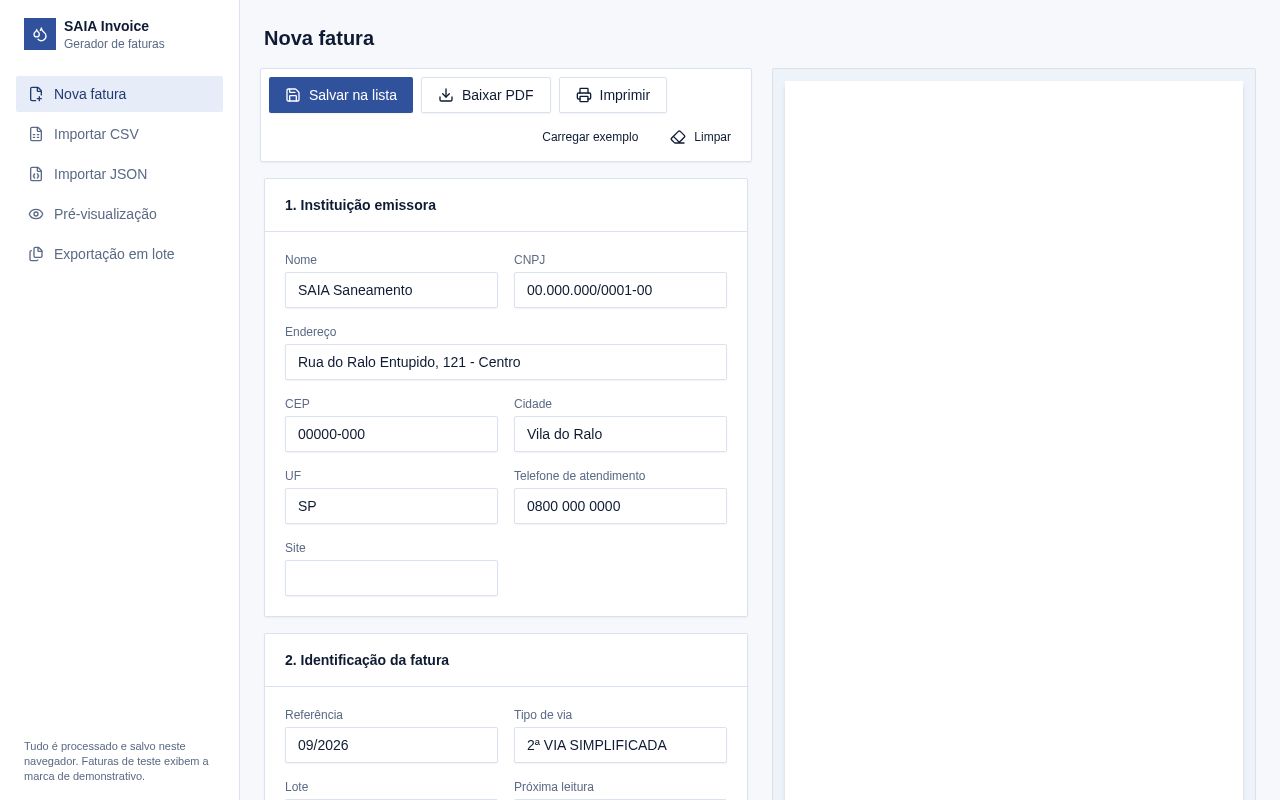1280x800 pixels.
Task: Click the empty Site input field
Action: 391,578
